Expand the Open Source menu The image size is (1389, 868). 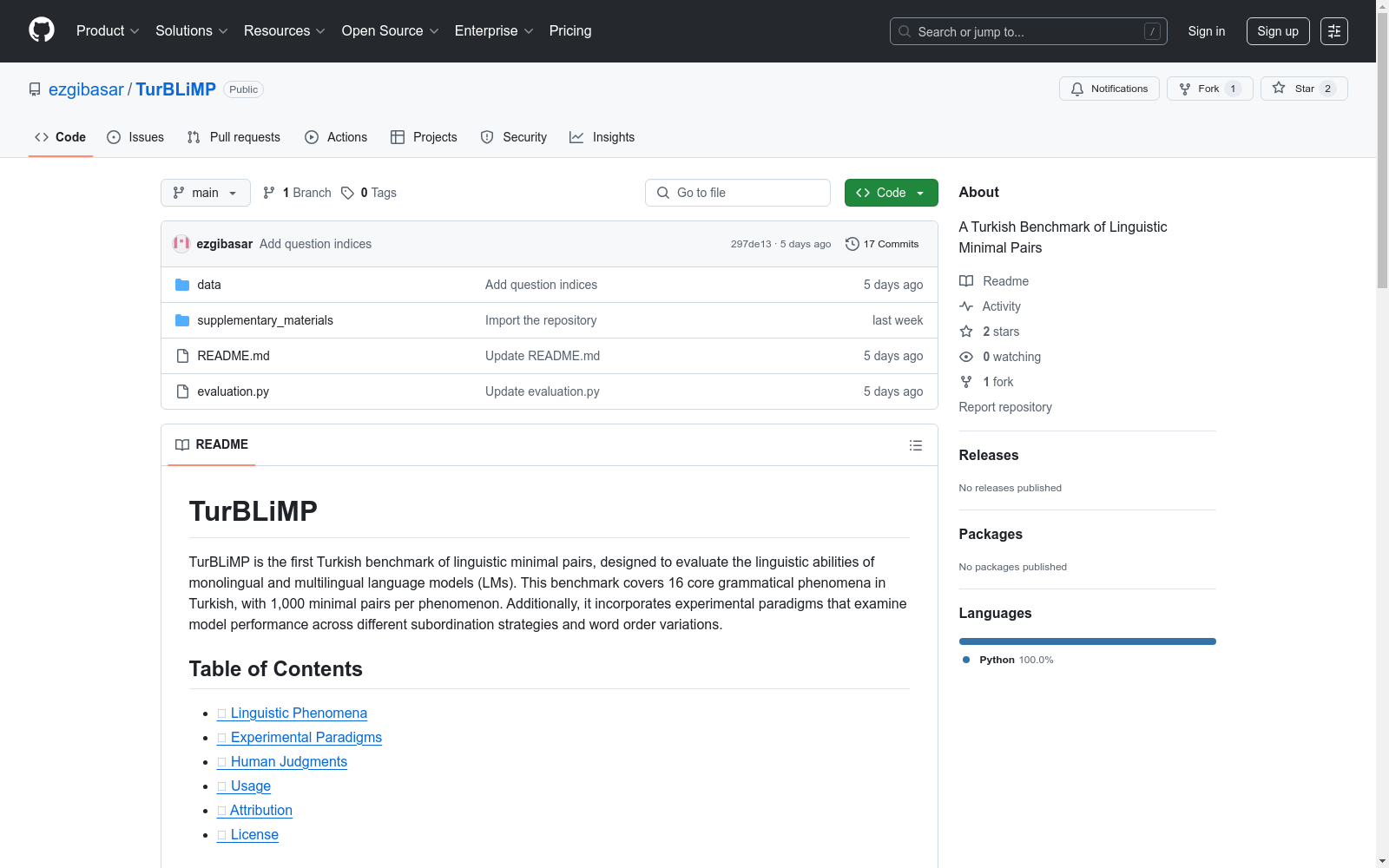[x=391, y=31]
